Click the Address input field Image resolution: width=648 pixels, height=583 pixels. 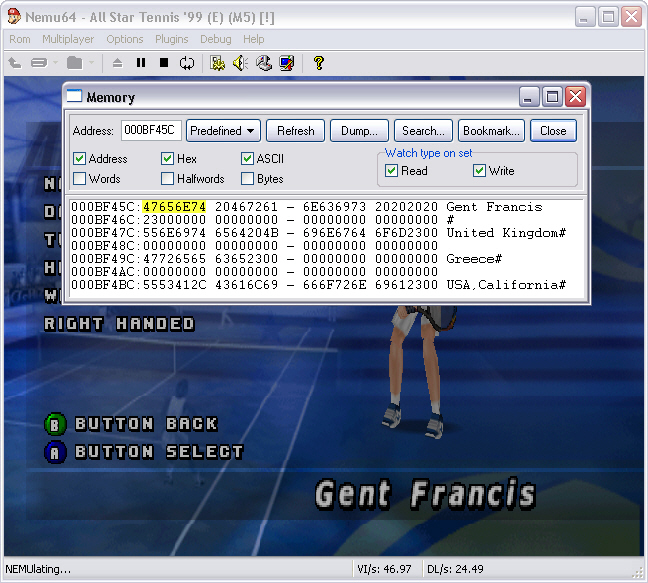tap(151, 131)
